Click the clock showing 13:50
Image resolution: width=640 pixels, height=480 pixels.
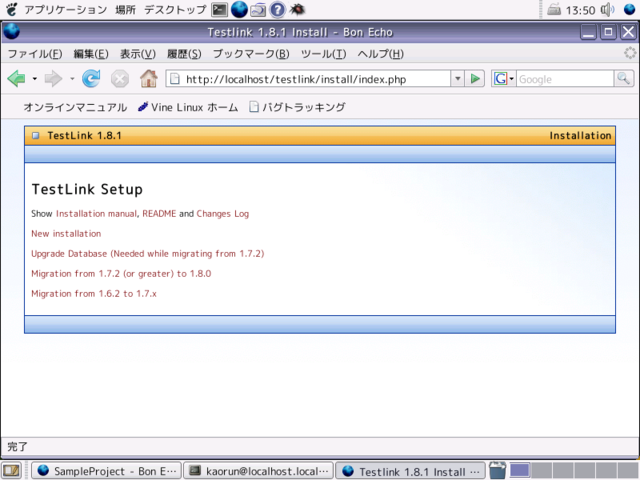pyautogui.click(x=580, y=10)
